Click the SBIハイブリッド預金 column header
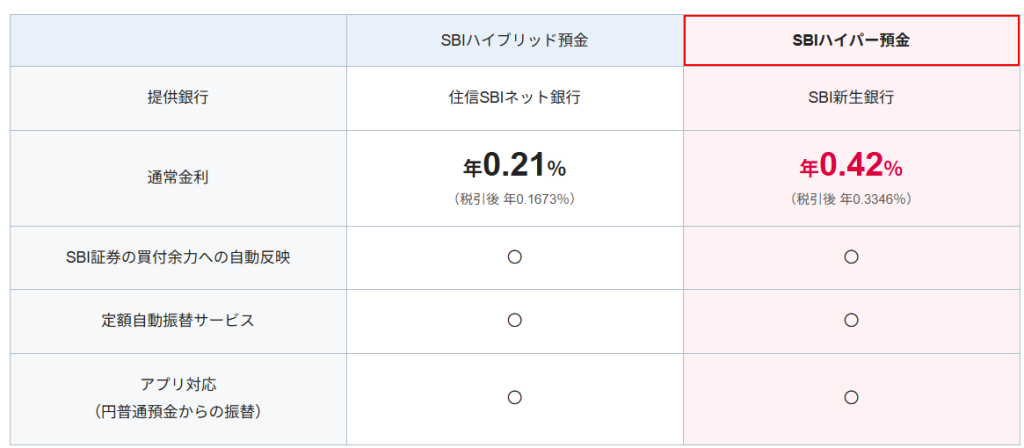1024x448 pixels. click(x=514, y=41)
